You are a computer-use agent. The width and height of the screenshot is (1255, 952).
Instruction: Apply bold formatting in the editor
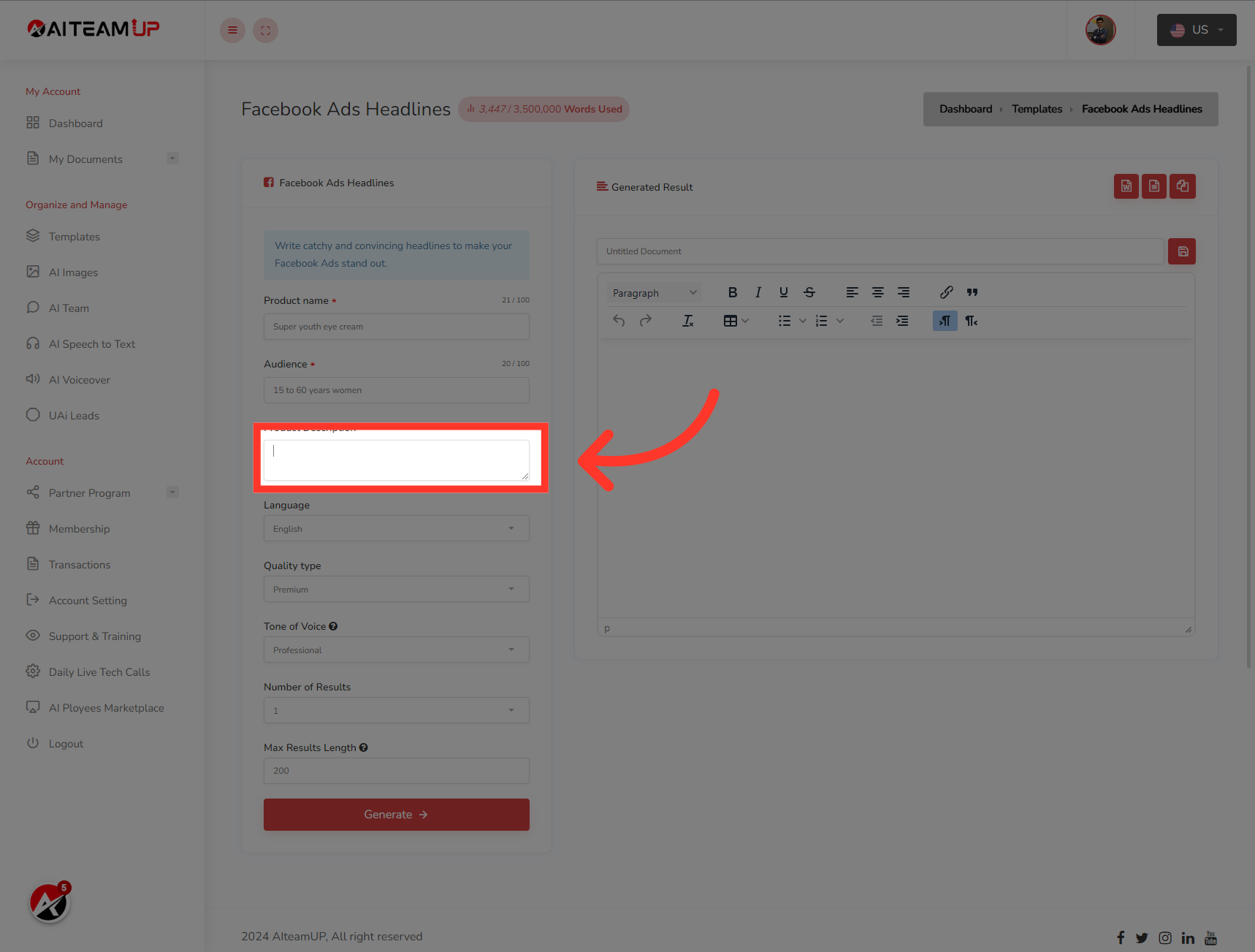[x=733, y=292]
